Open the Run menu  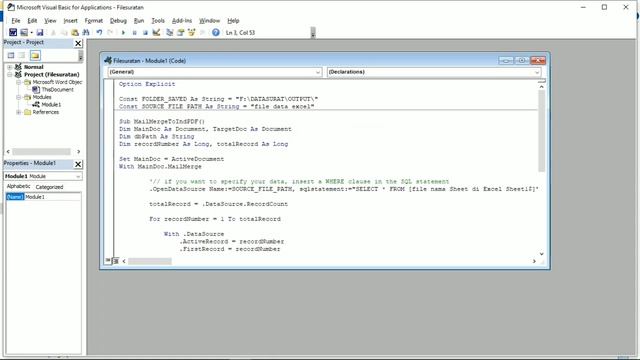click(139, 20)
